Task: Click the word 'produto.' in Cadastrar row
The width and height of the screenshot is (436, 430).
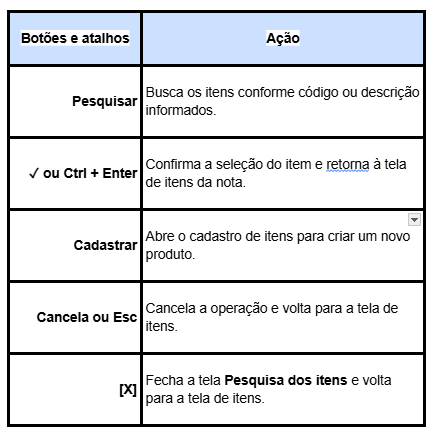Action: point(170,255)
